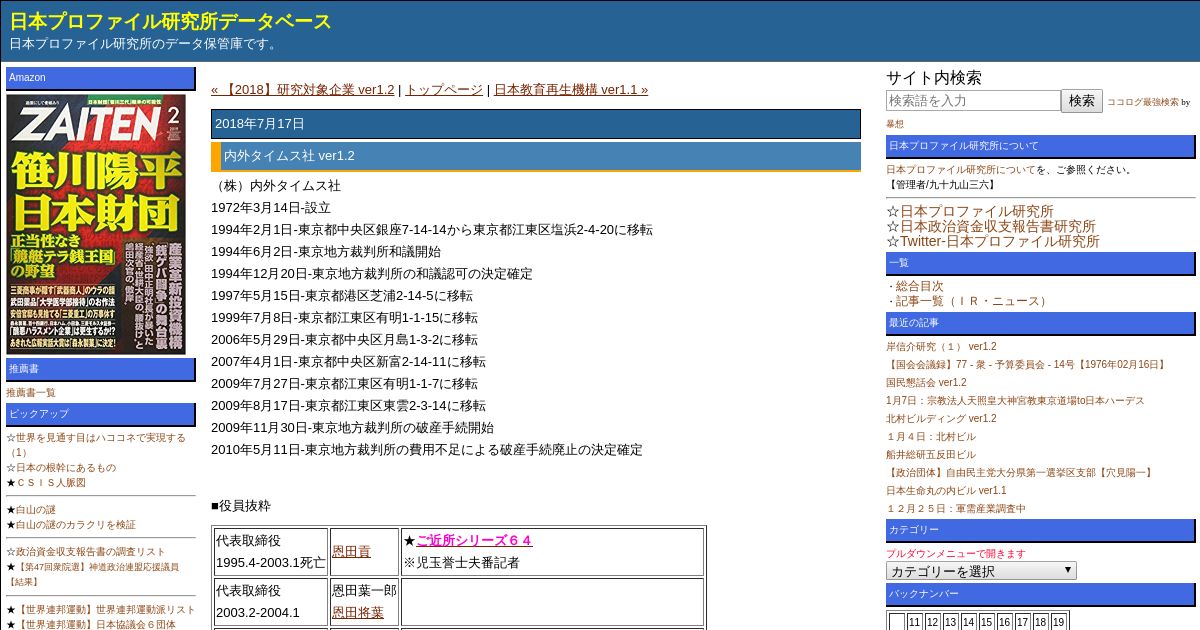Image resolution: width=1200 pixels, height=630 pixels.
Task: Click the date header 2018年7月17日
Action: (536, 124)
